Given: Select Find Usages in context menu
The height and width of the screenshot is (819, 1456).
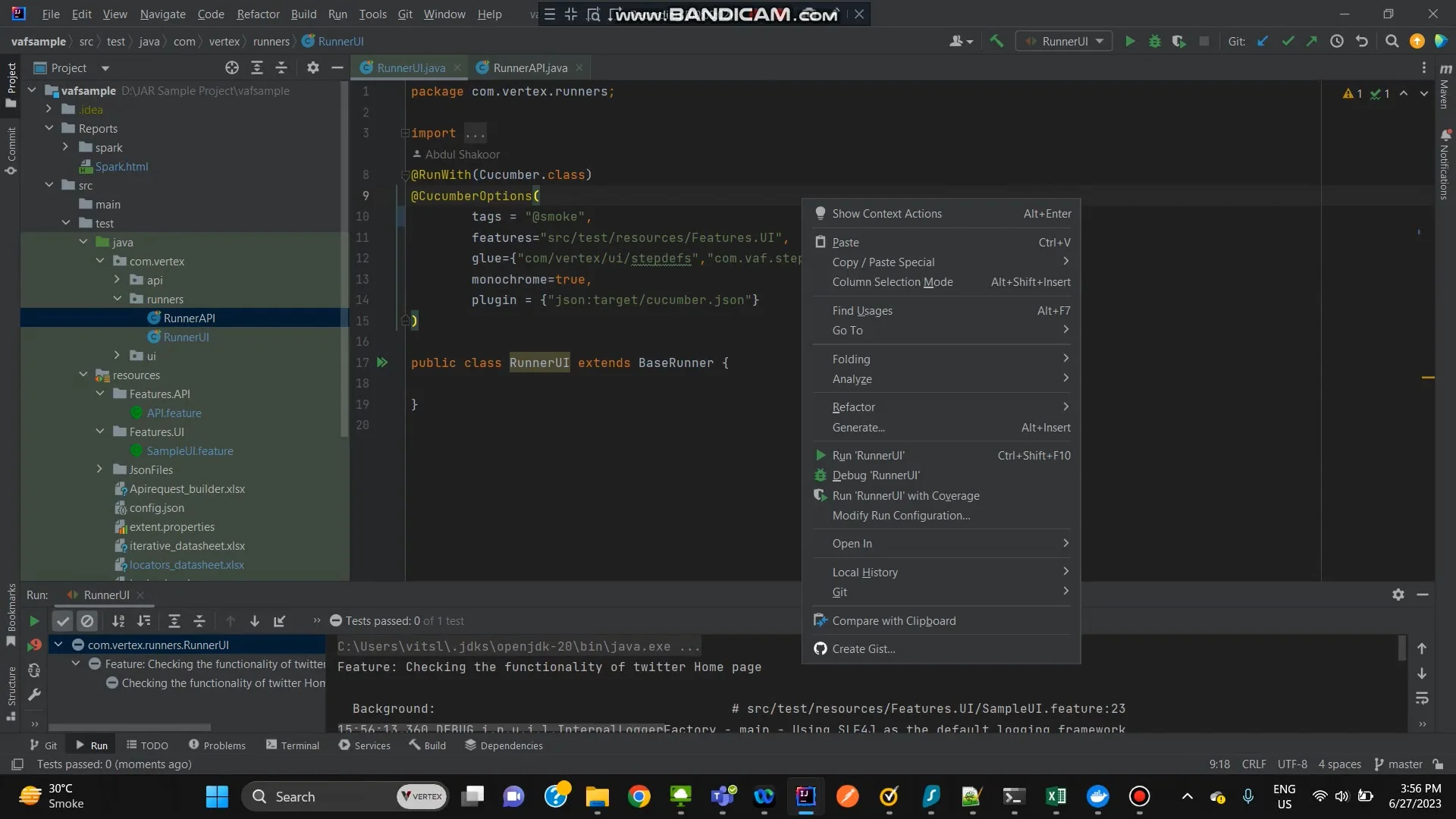Looking at the screenshot, I should point(942,311).
